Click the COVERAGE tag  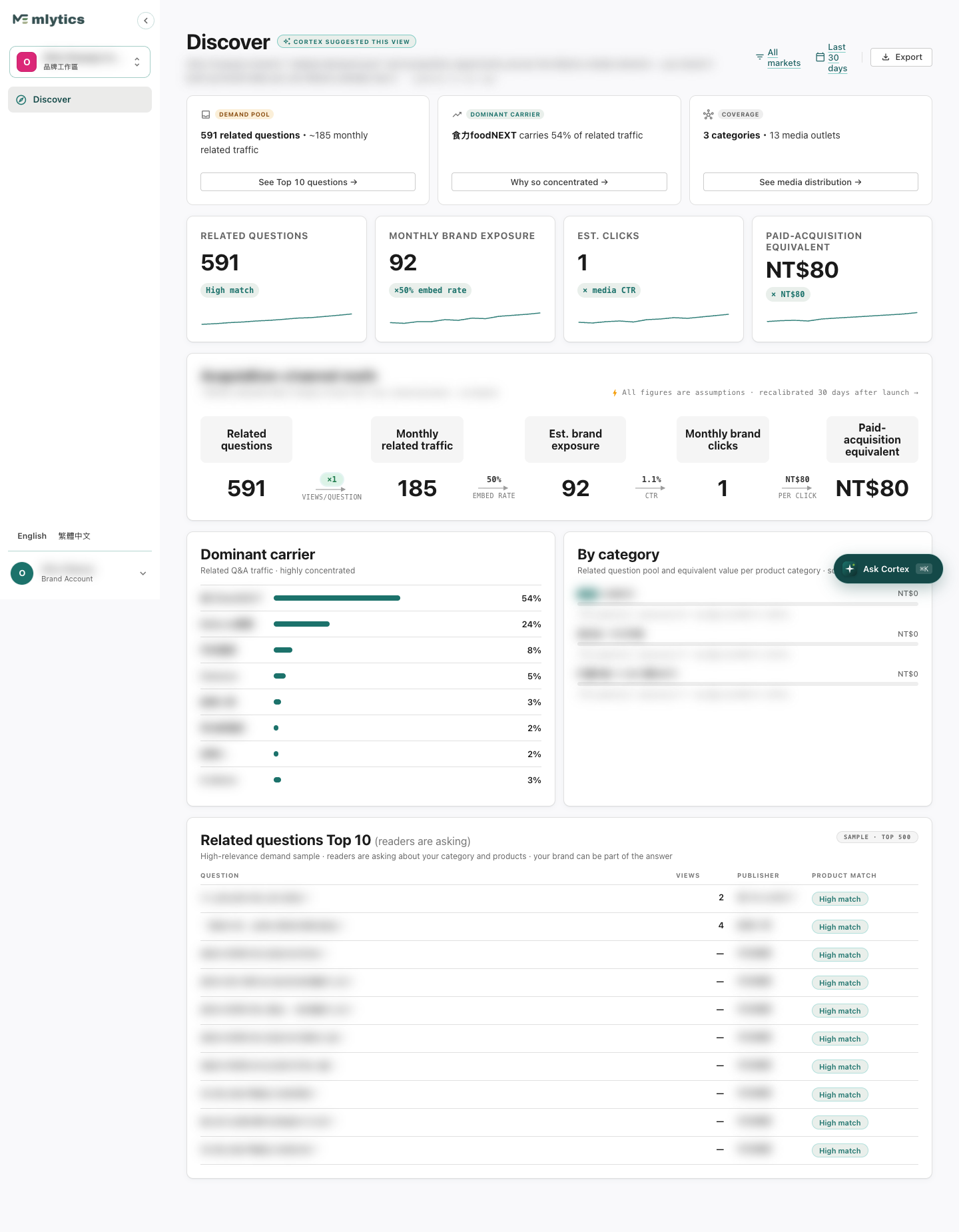[740, 115]
